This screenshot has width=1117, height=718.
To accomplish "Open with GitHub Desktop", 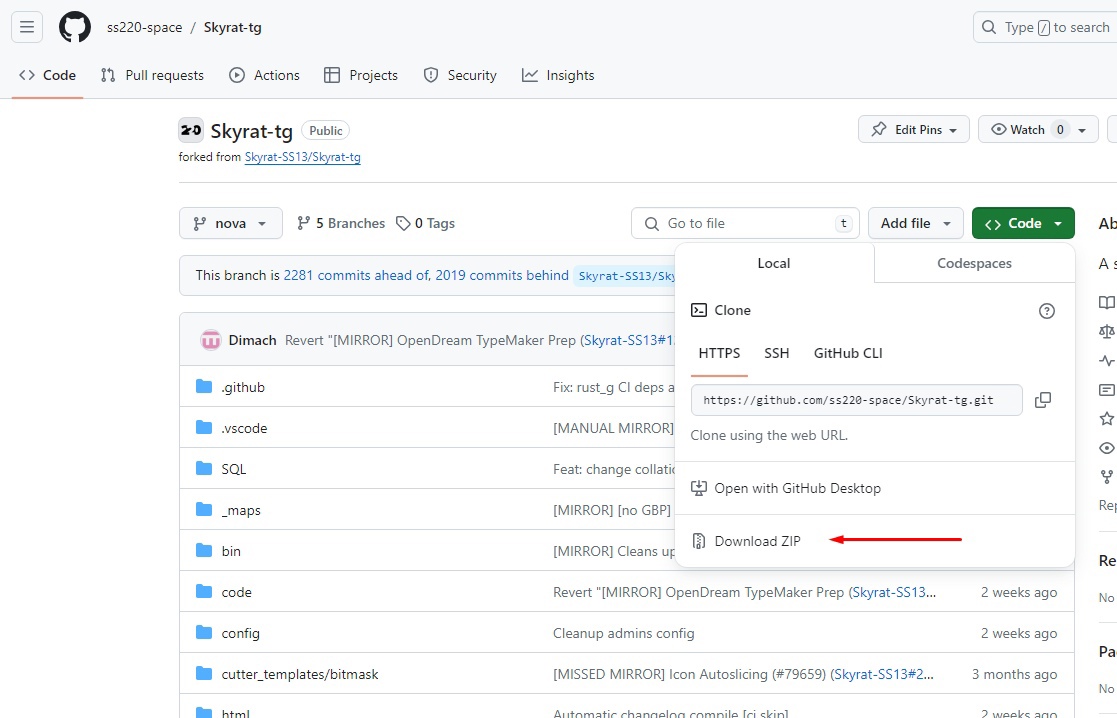I will pyautogui.click(x=797, y=488).
